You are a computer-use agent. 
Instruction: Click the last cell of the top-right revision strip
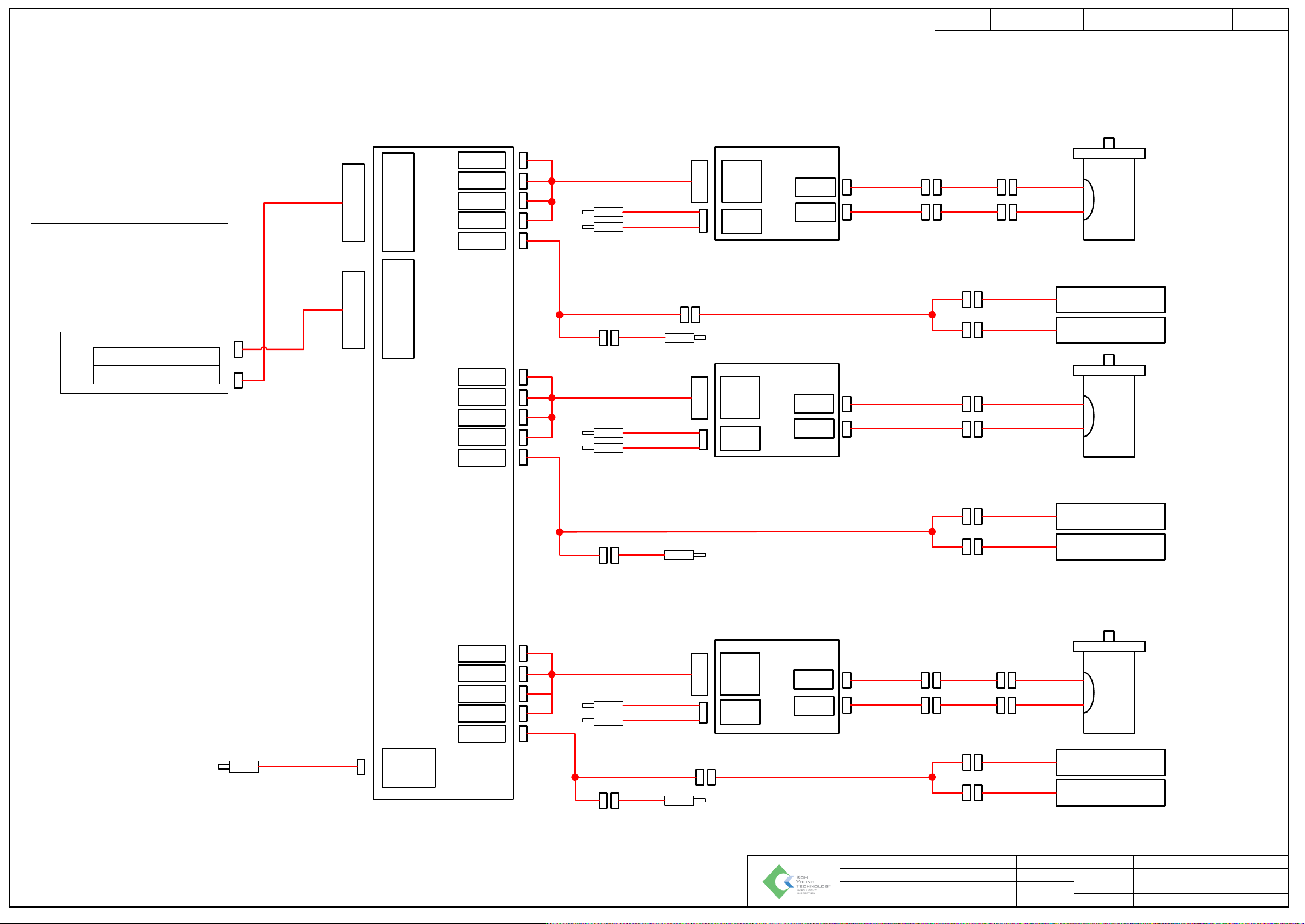(1260, 19)
